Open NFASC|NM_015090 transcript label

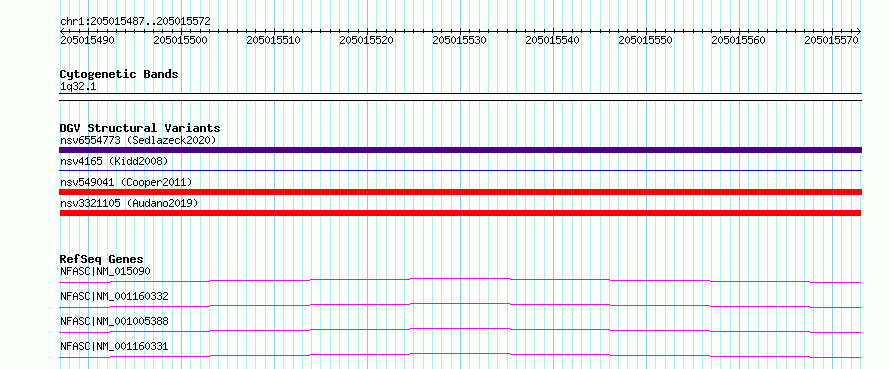(105, 271)
